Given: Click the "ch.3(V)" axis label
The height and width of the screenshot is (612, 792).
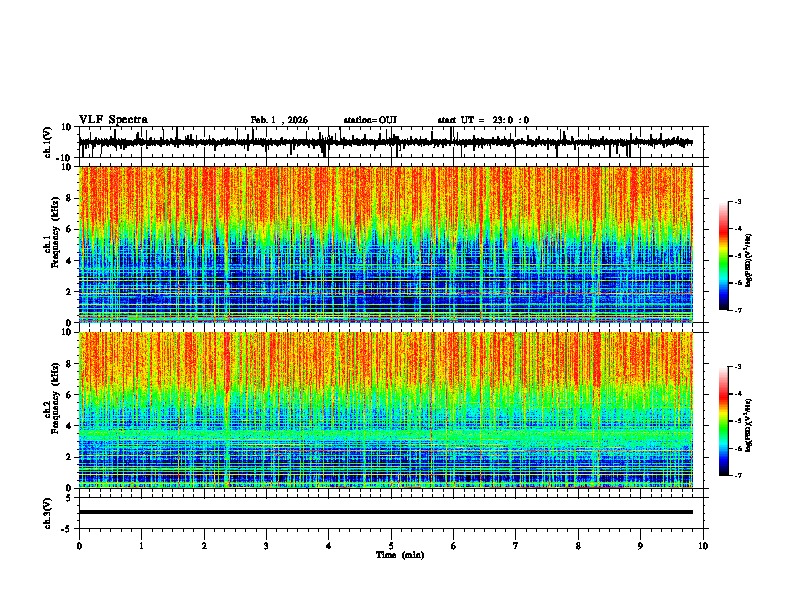Looking at the screenshot, I should pyautogui.click(x=48, y=513).
